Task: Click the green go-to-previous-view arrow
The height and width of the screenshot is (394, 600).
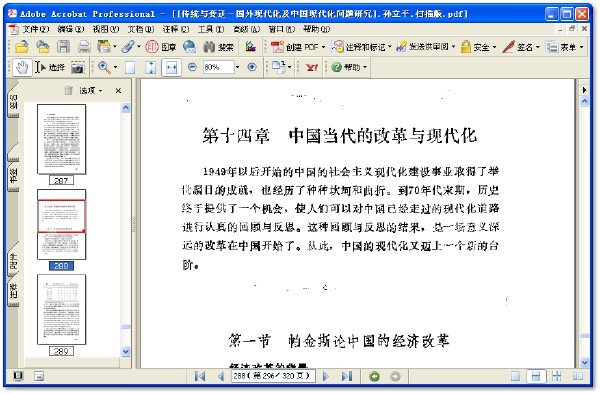Action: 374,376
